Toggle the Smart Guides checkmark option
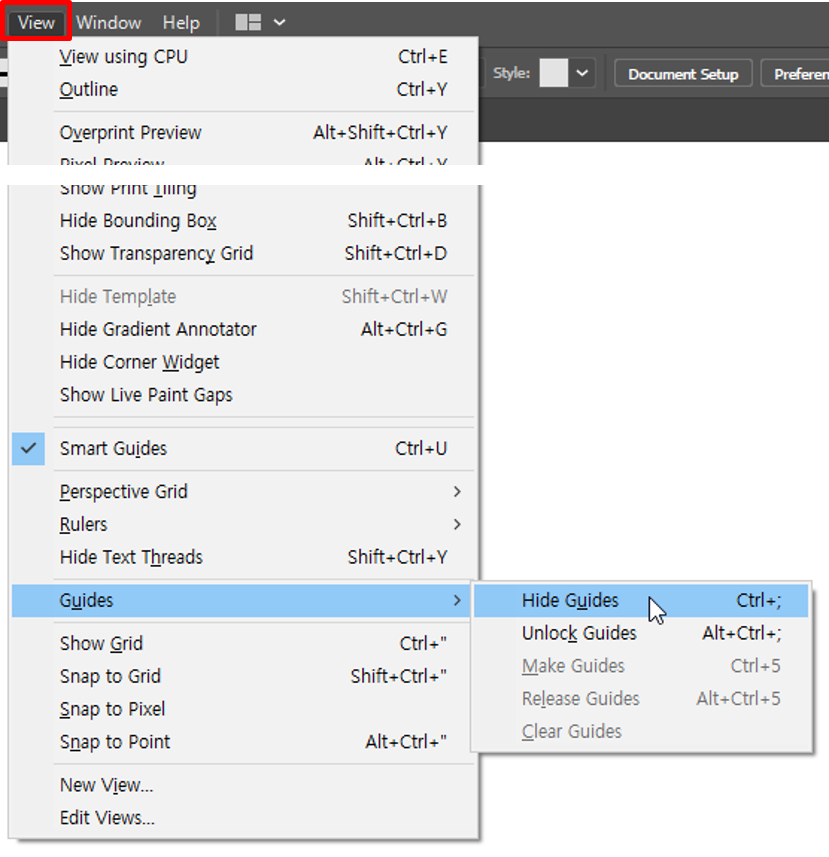 (113, 448)
